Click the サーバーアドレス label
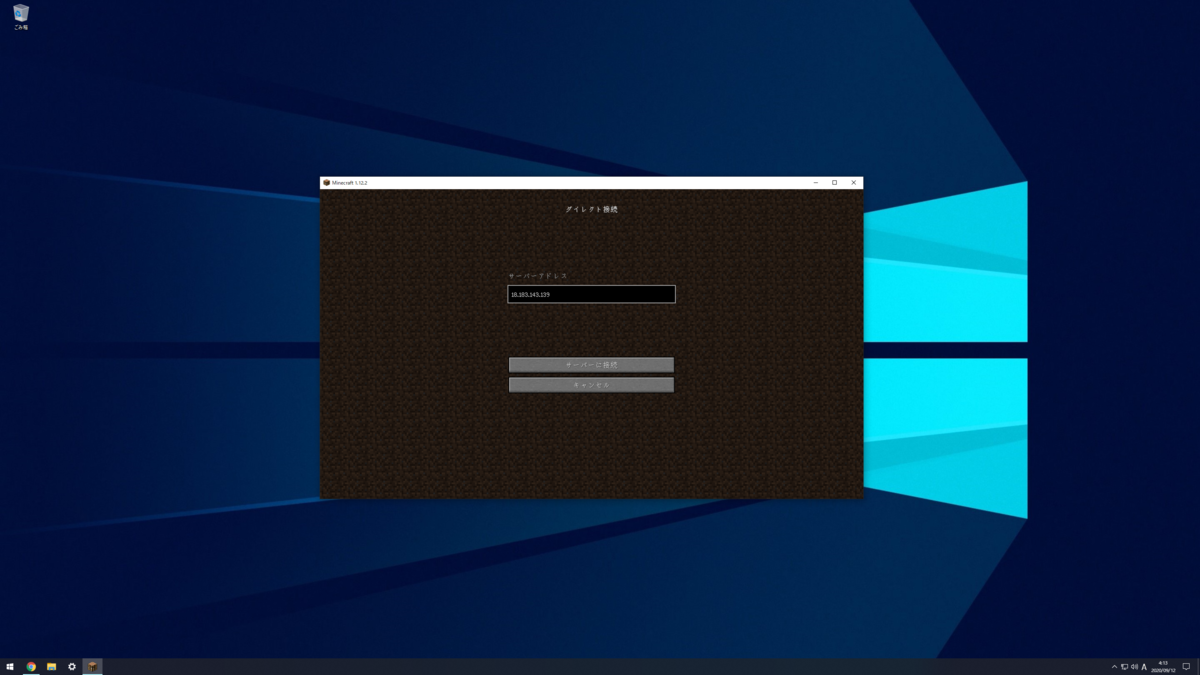The width and height of the screenshot is (1200, 675). pos(537,276)
